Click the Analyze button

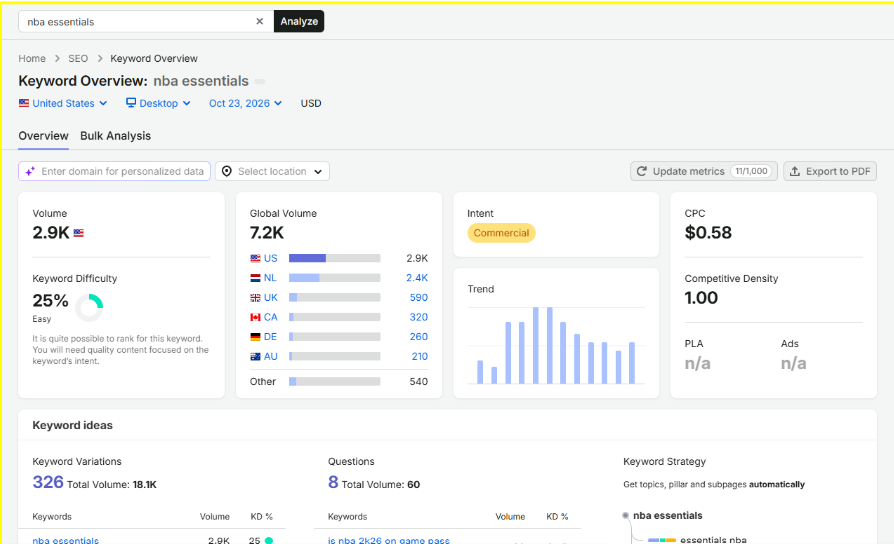299,22
